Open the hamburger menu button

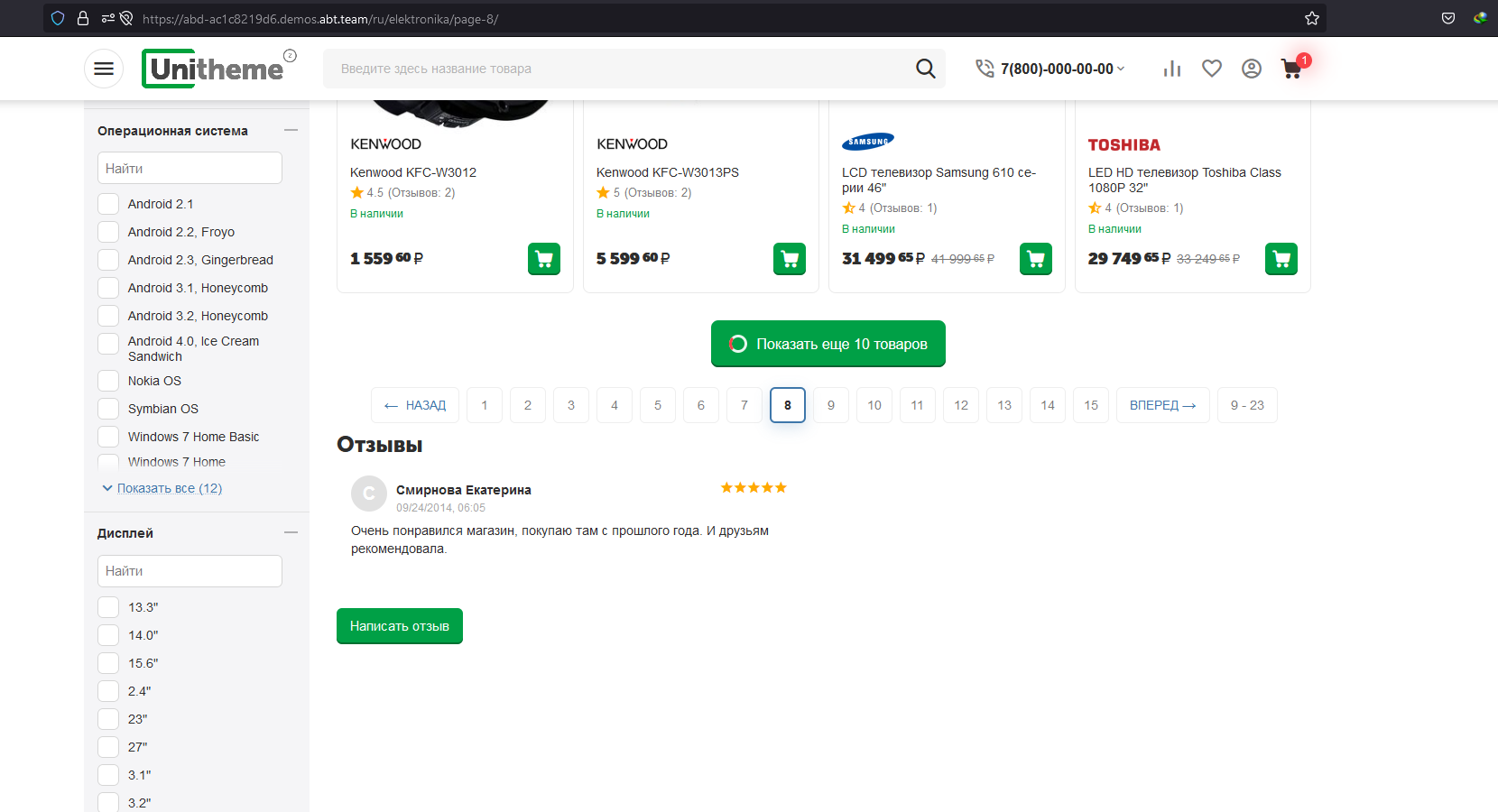point(104,69)
